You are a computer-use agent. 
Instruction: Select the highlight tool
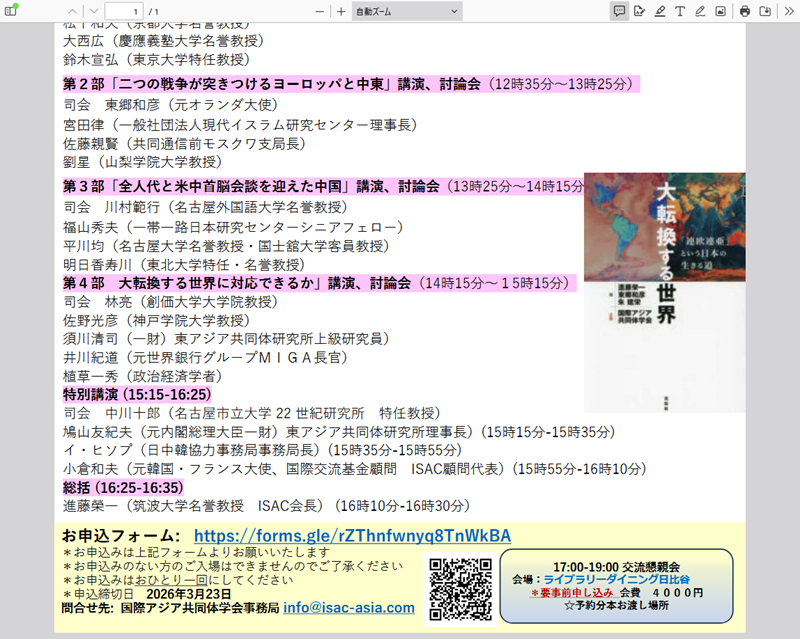pyautogui.click(x=660, y=11)
